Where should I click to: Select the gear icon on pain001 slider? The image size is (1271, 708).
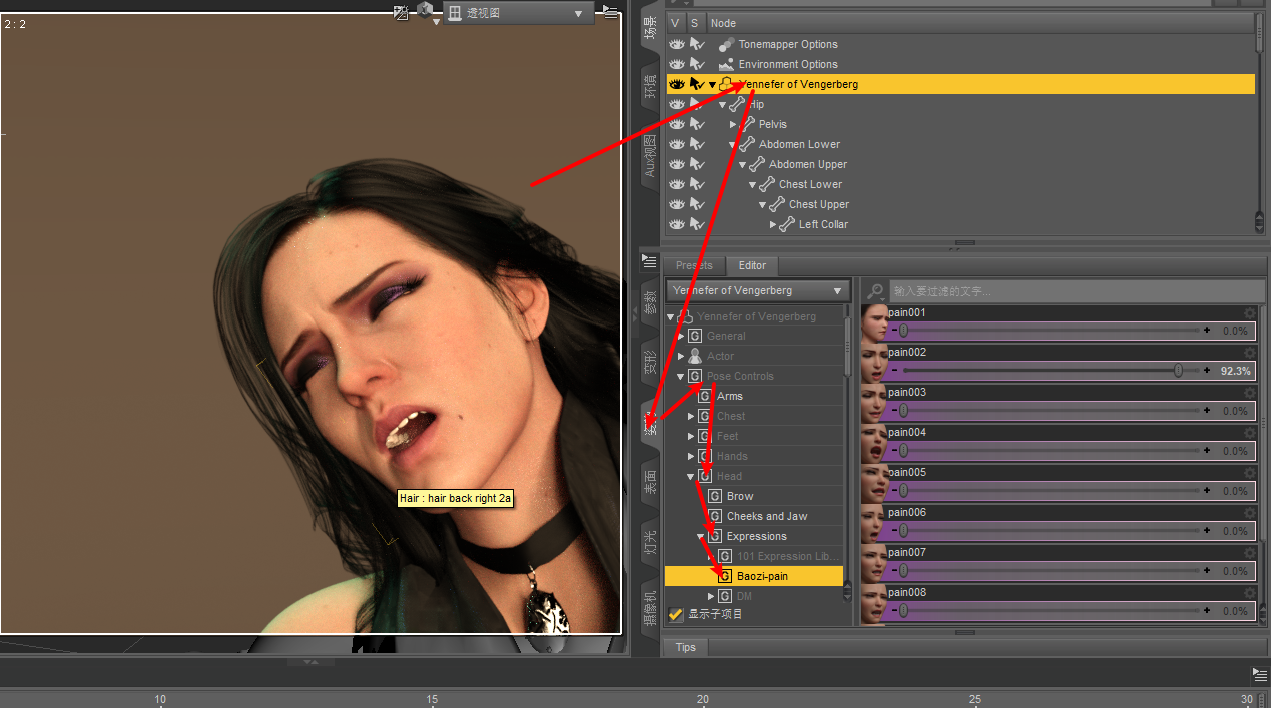[x=1249, y=312]
